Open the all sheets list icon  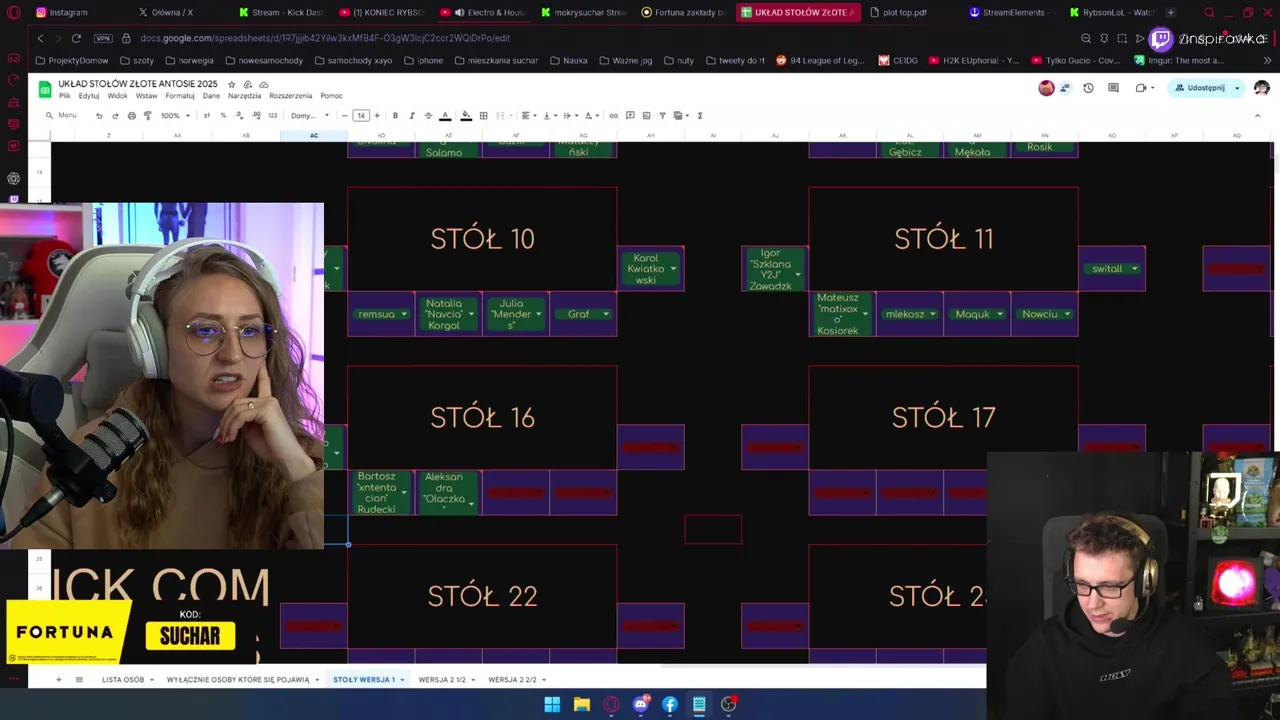[79, 680]
